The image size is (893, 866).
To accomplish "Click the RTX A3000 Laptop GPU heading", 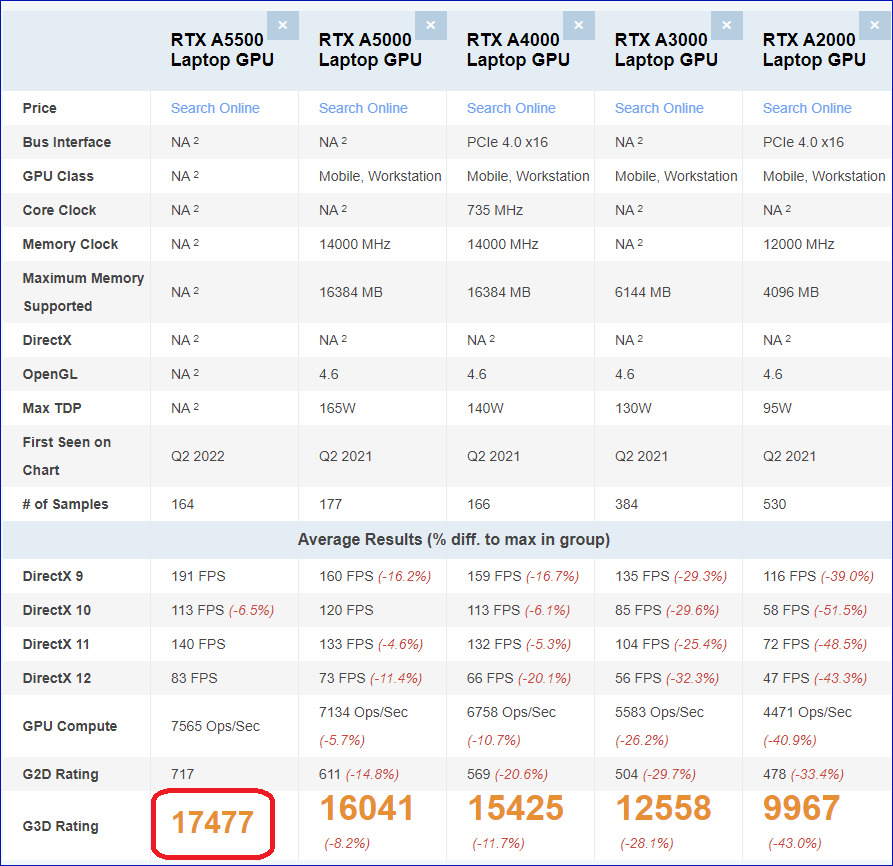I will [666, 50].
